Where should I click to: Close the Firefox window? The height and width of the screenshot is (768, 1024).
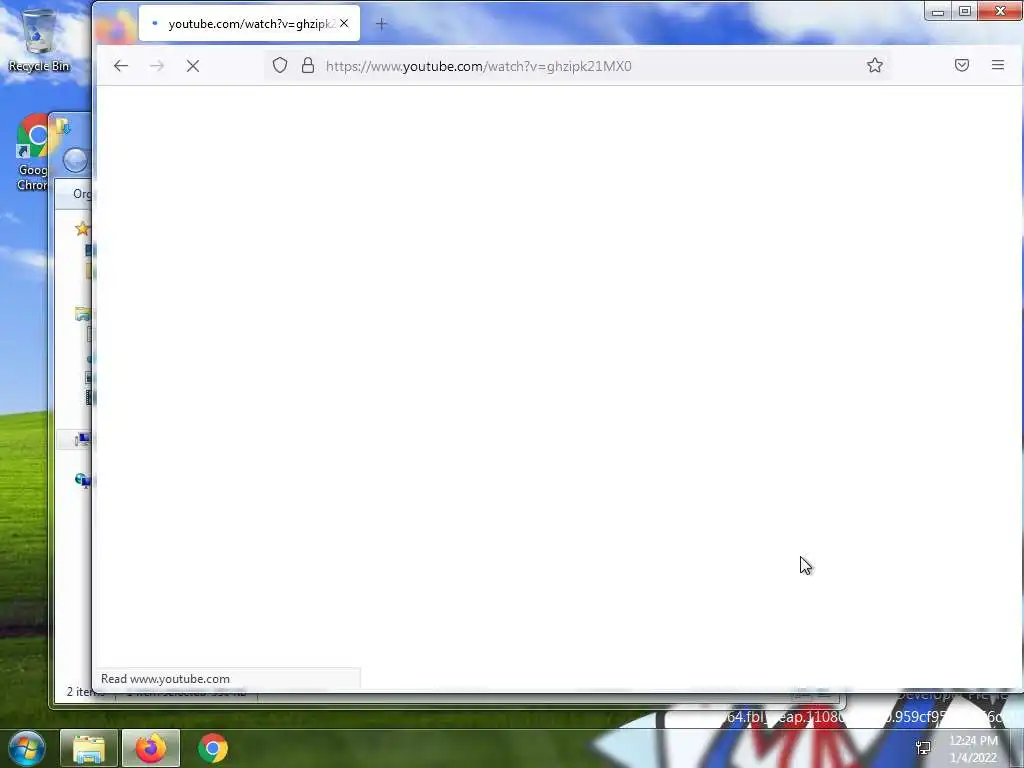pyautogui.click(x=1000, y=11)
